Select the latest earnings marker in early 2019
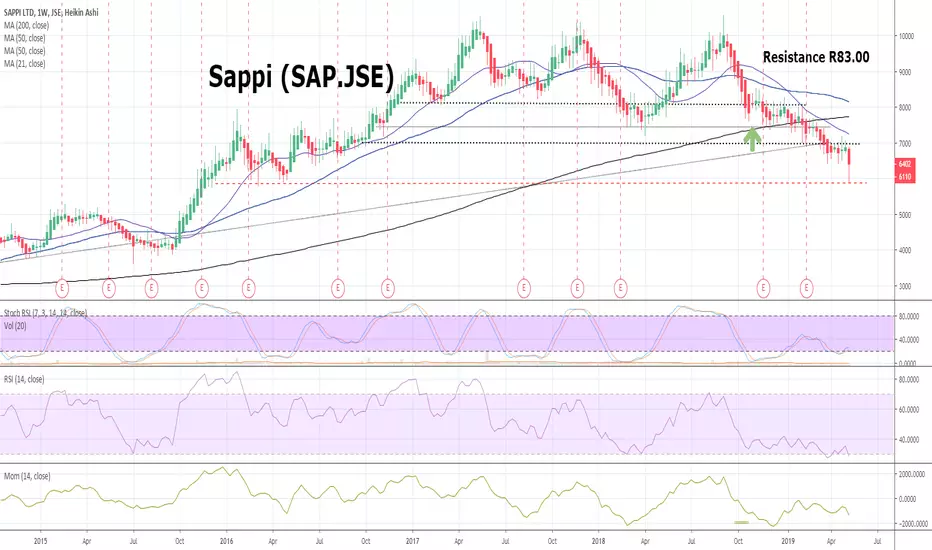 (806, 289)
